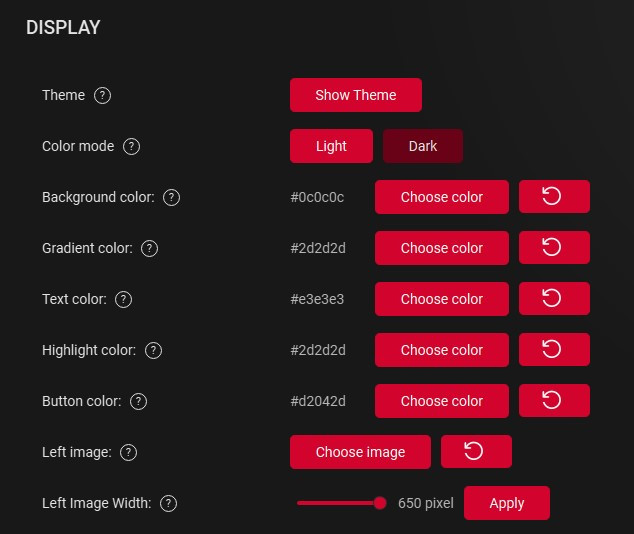
Task: Click the question mark next to Gradient color
Action: pos(149,248)
